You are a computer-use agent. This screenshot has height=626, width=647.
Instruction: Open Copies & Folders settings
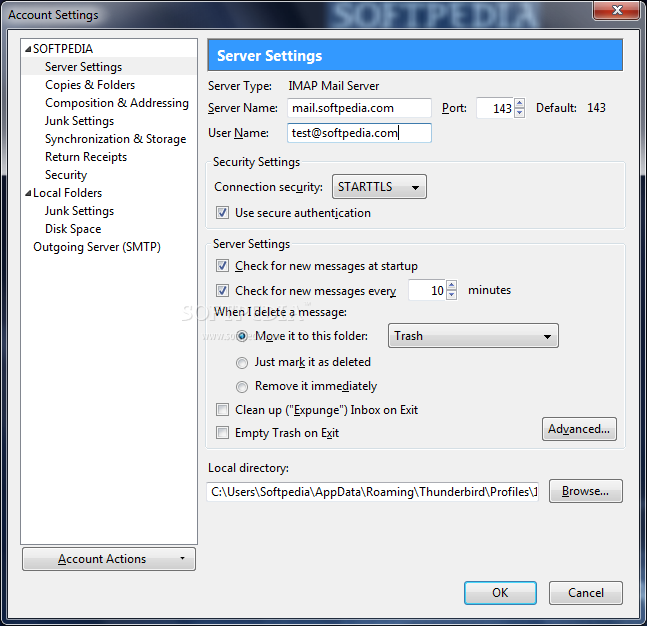pyautogui.click(x=90, y=85)
